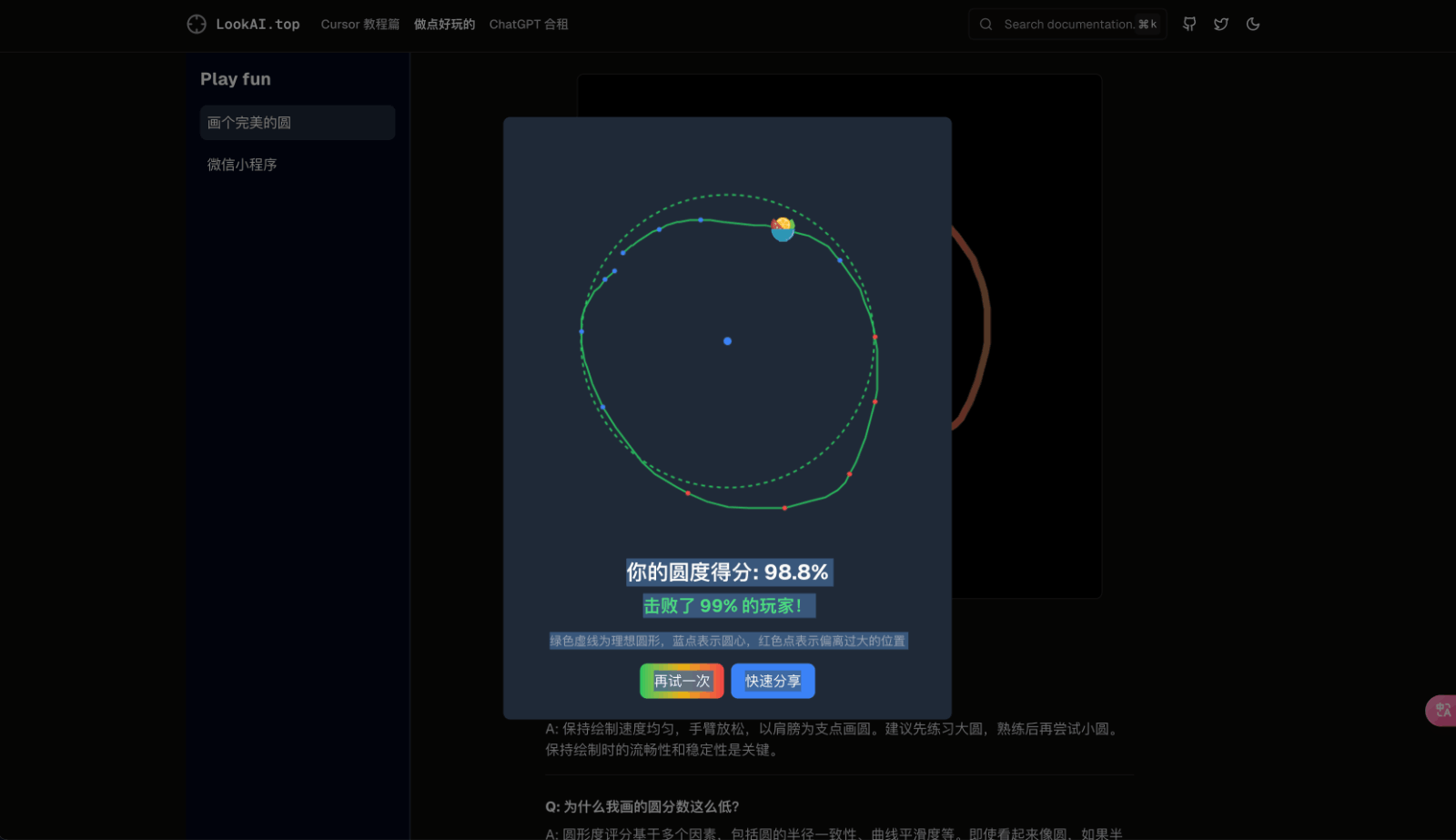The width and height of the screenshot is (1456, 840).
Task: Open the GitHub icon link
Action: 1189,25
